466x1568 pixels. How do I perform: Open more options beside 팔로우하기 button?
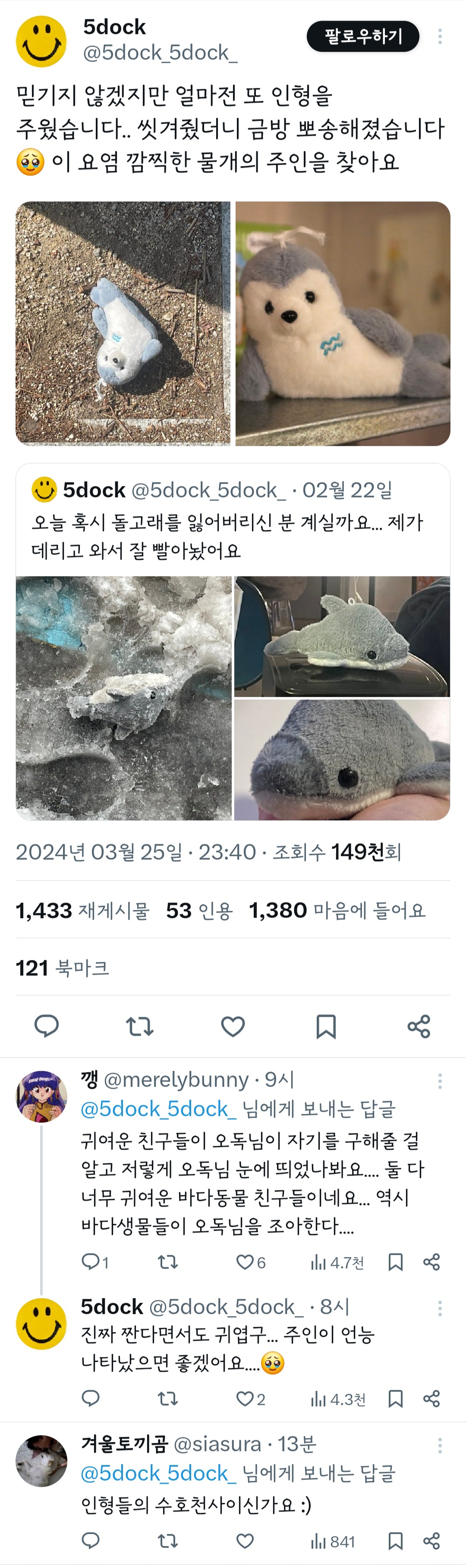pyautogui.click(x=440, y=37)
